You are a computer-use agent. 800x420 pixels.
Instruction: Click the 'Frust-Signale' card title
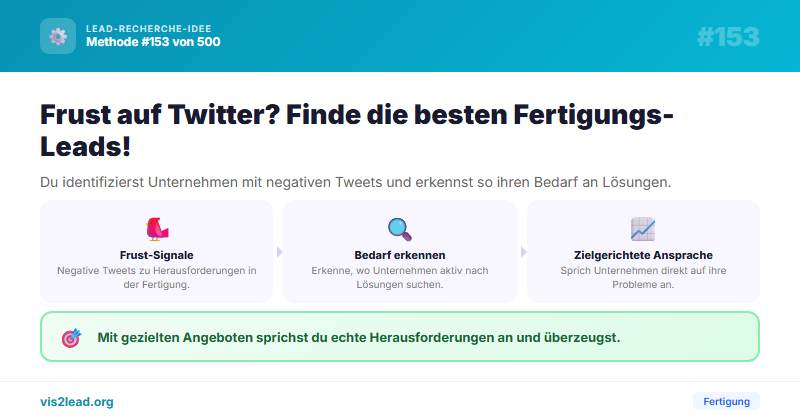tap(157, 255)
